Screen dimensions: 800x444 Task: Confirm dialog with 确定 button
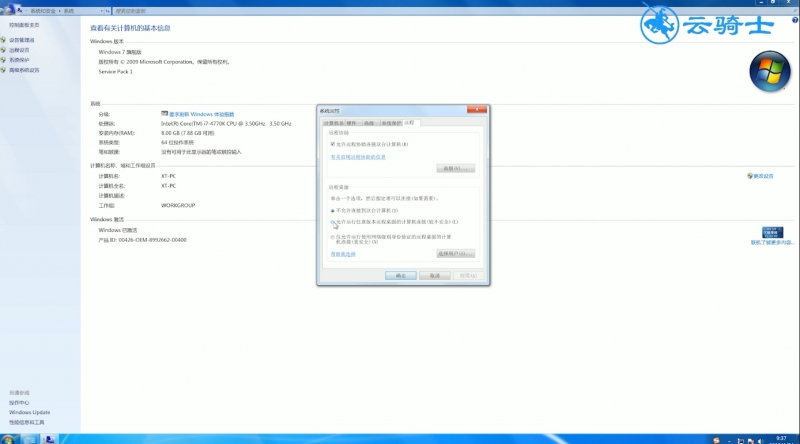click(401, 276)
